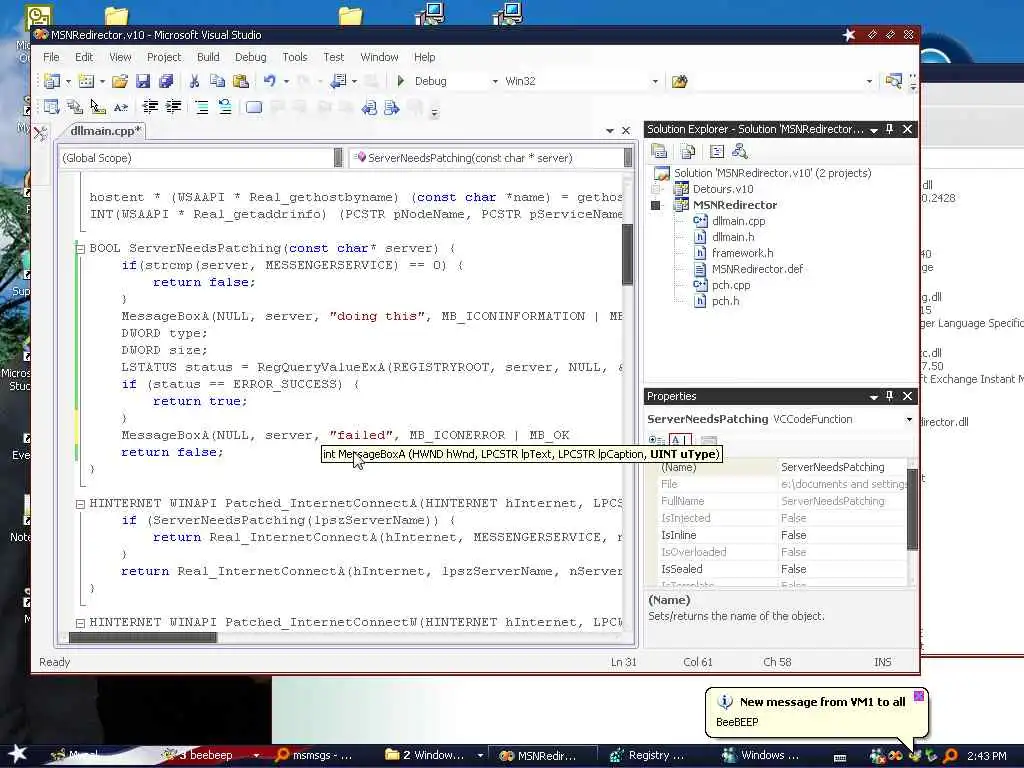
Task: Click the Alphabetical sort icon in Properties
Action: tap(679, 440)
